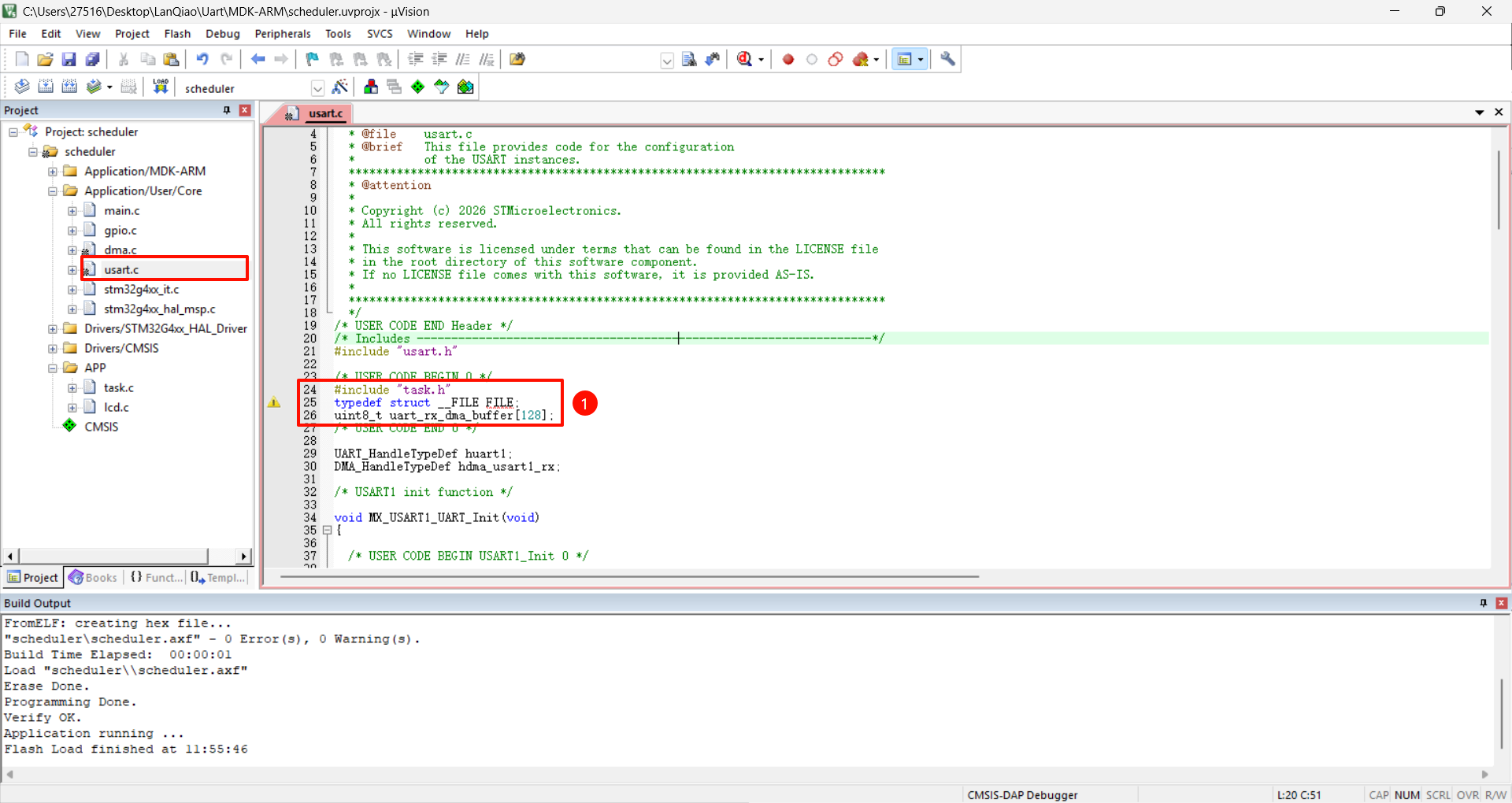Screen dimensions: 1512x803
Task: Select stm32g4xx_it.c in the project tree
Action: [x=141, y=290]
